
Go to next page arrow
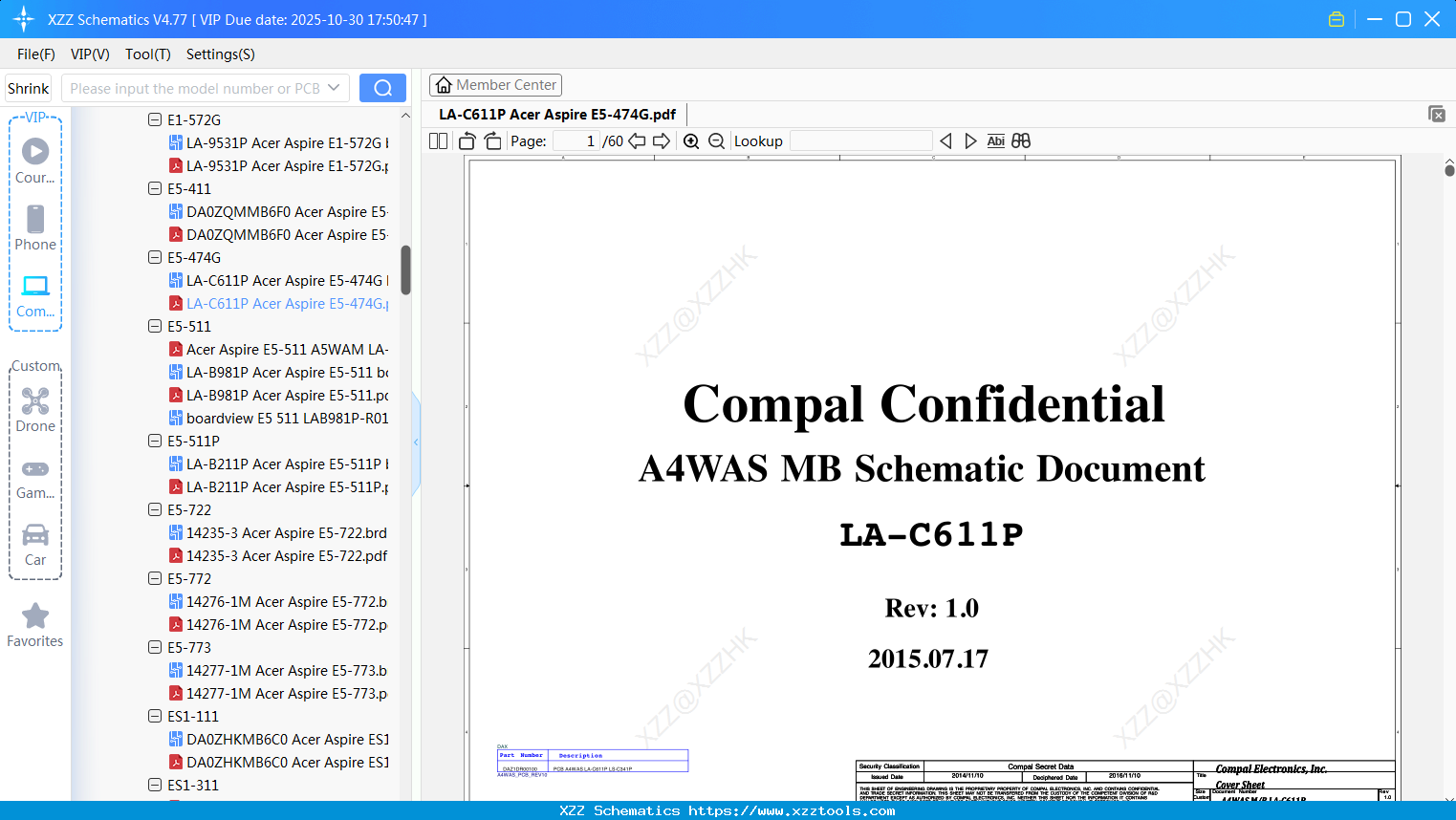coord(662,141)
